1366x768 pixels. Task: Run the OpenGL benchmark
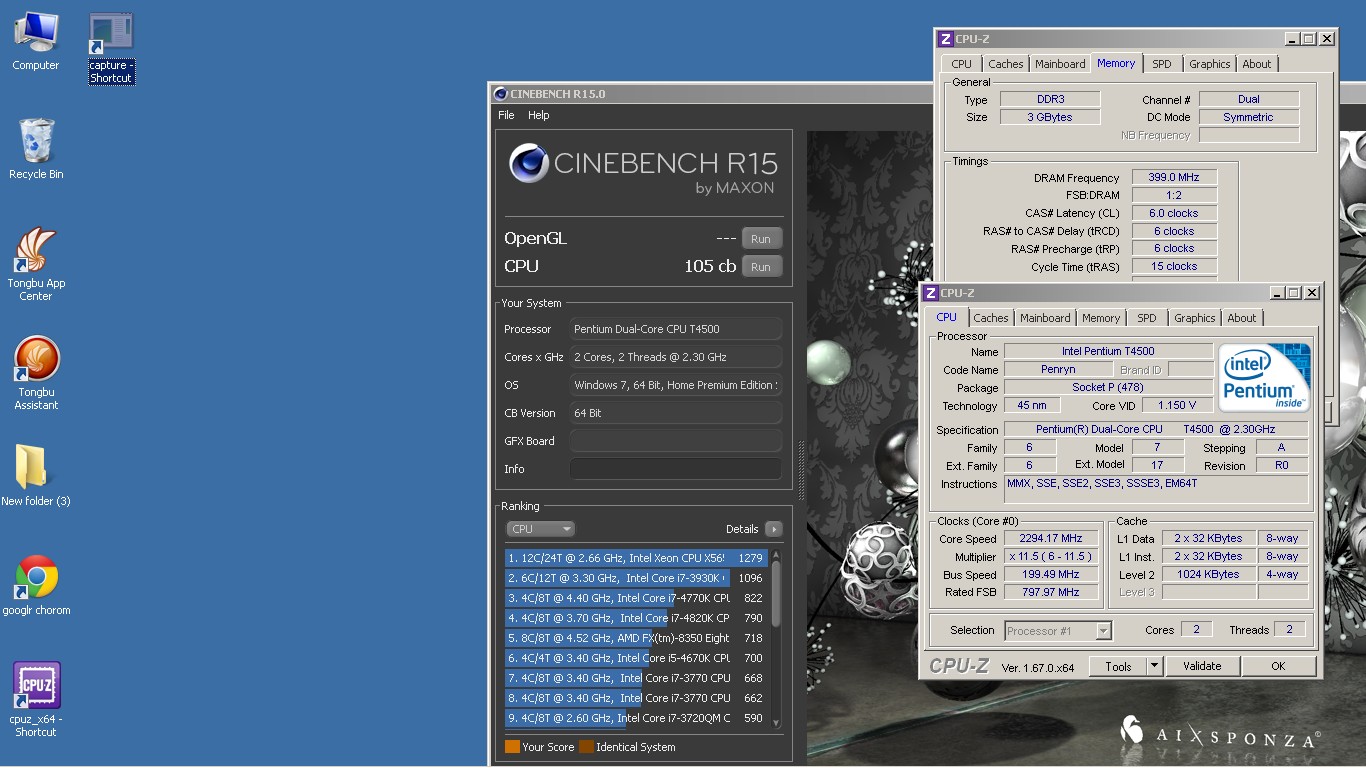tap(761, 239)
